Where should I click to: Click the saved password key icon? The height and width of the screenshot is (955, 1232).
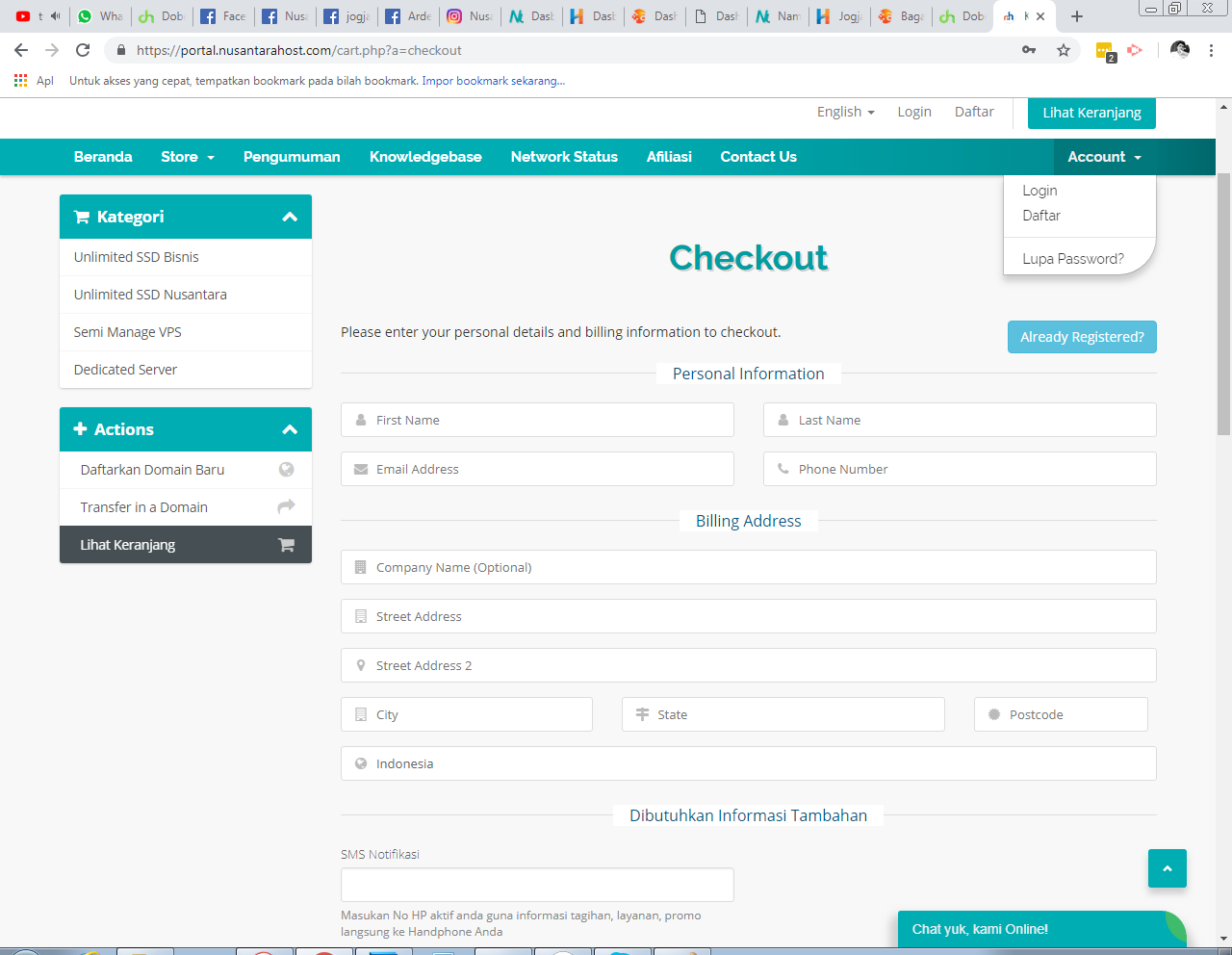tap(1029, 50)
